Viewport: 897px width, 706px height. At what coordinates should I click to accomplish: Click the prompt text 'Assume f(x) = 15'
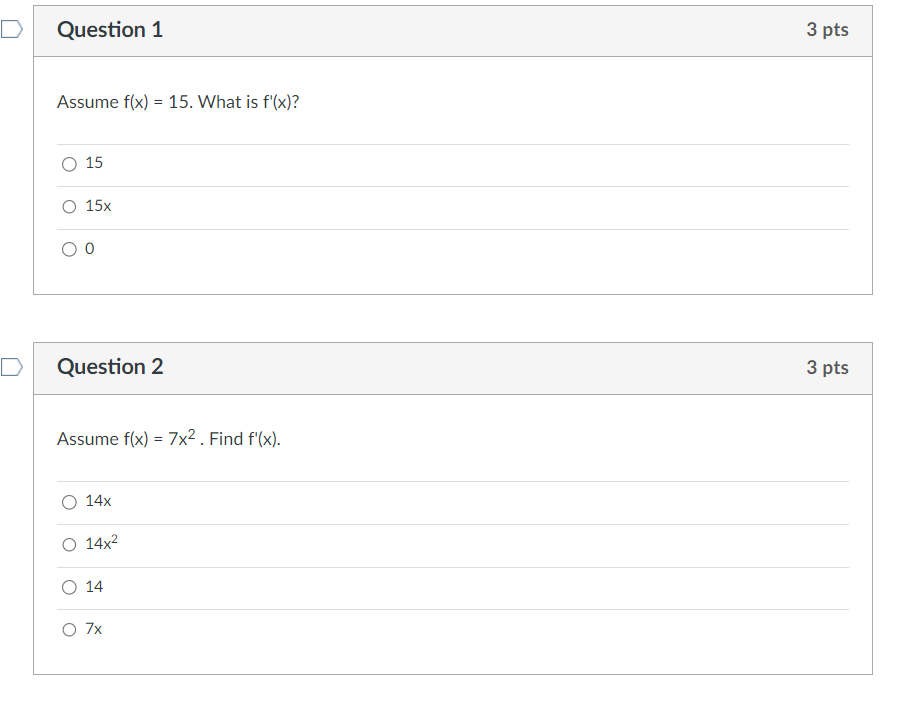(124, 102)
